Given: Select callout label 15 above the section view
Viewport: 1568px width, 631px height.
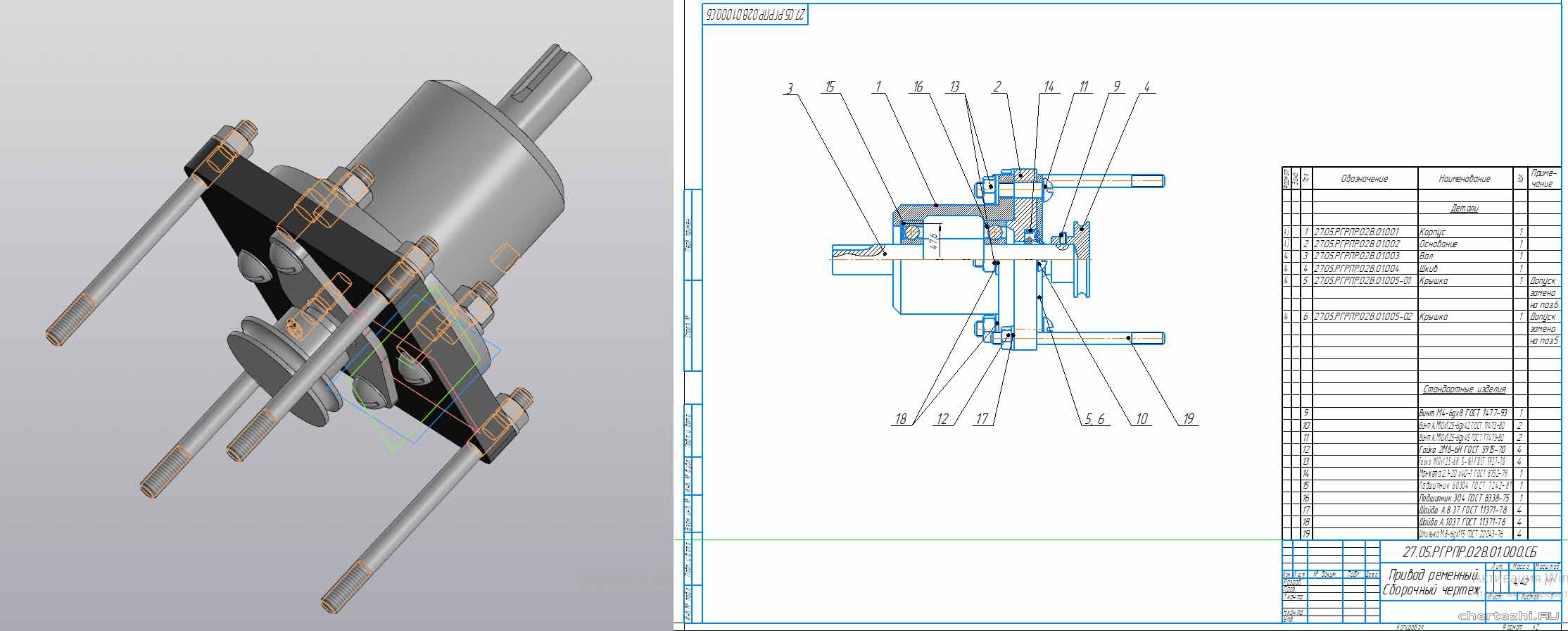Looking at the screenshot, I should pos(829,87).
